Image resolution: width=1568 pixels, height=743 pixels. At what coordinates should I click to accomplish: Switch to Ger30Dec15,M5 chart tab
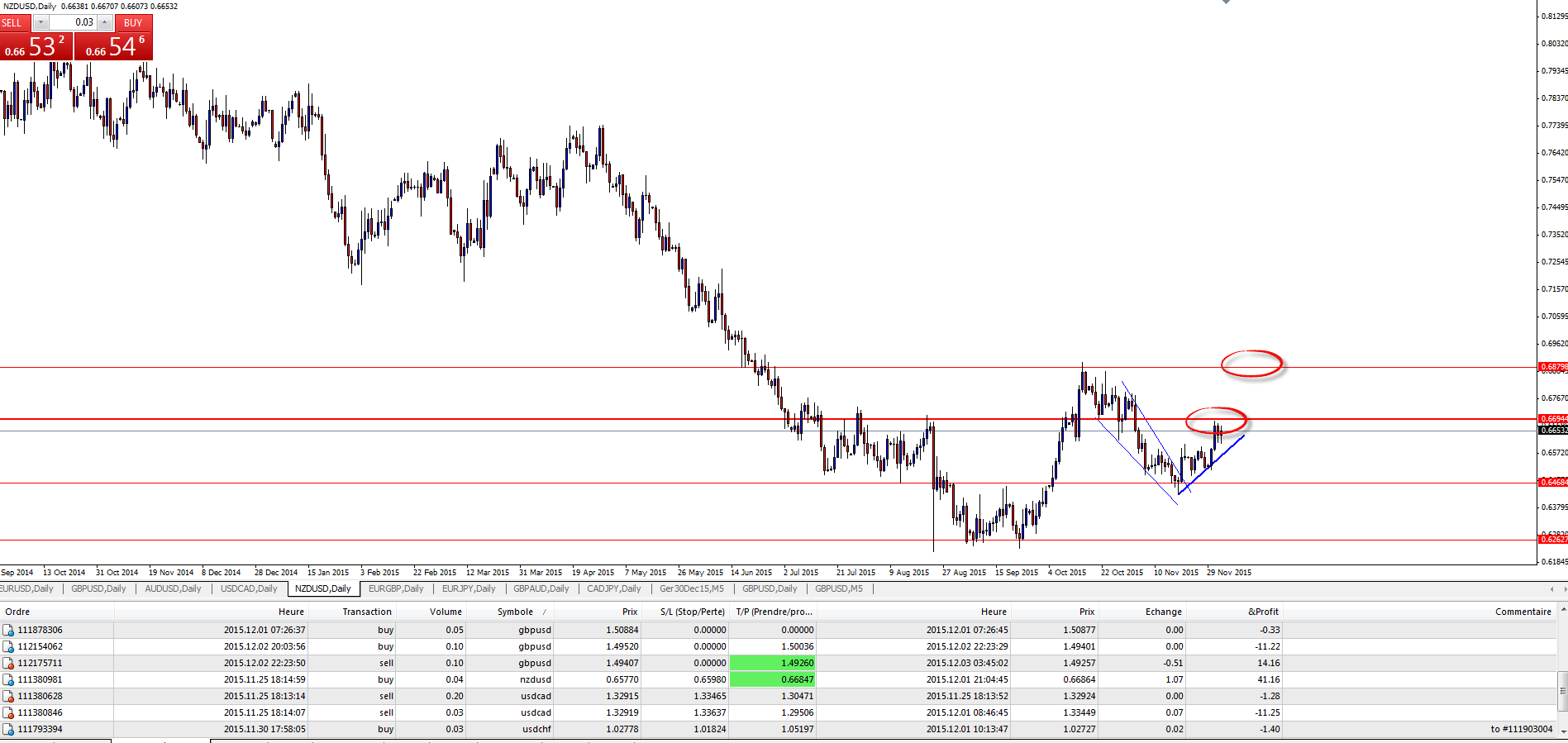[x=691, y=588]
